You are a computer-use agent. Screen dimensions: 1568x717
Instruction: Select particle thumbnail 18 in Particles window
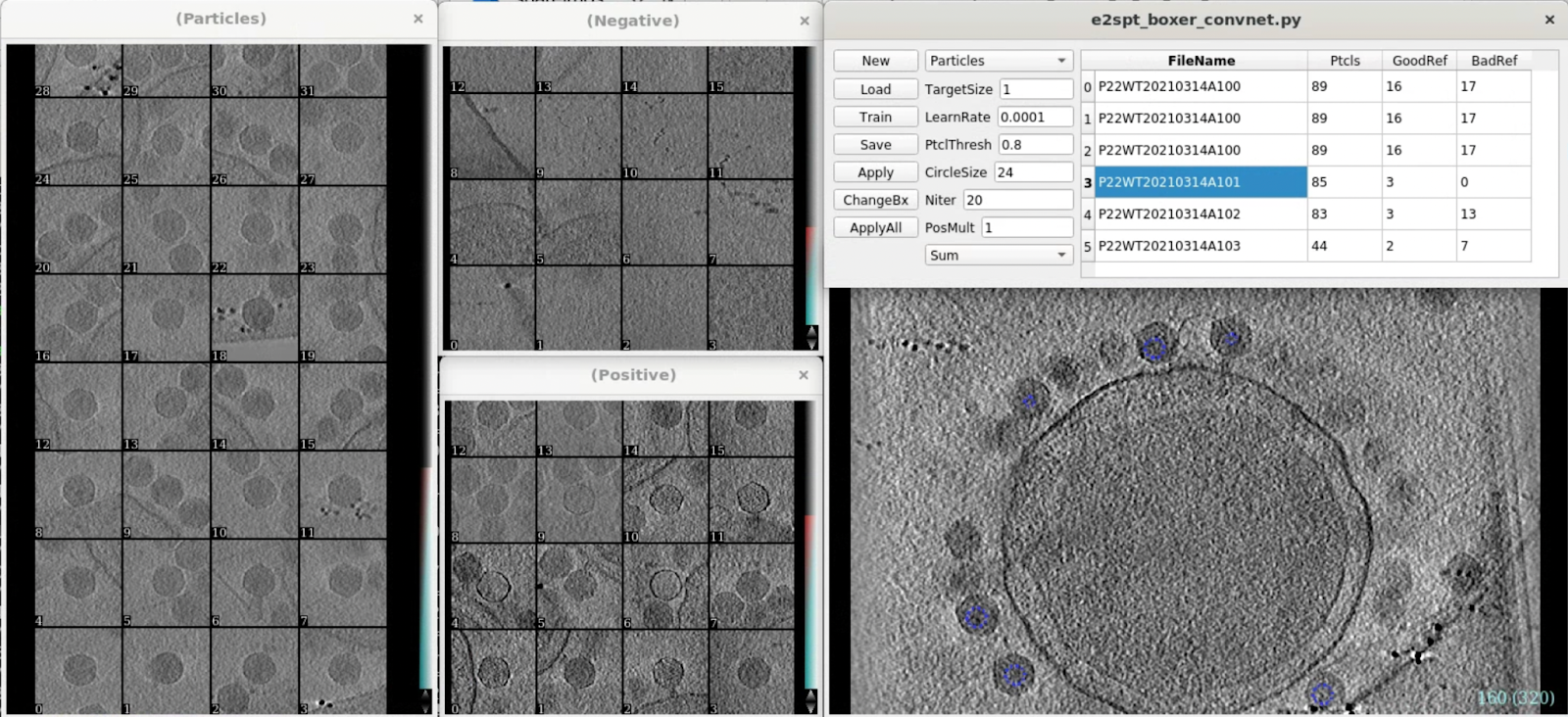click(255, 318)
